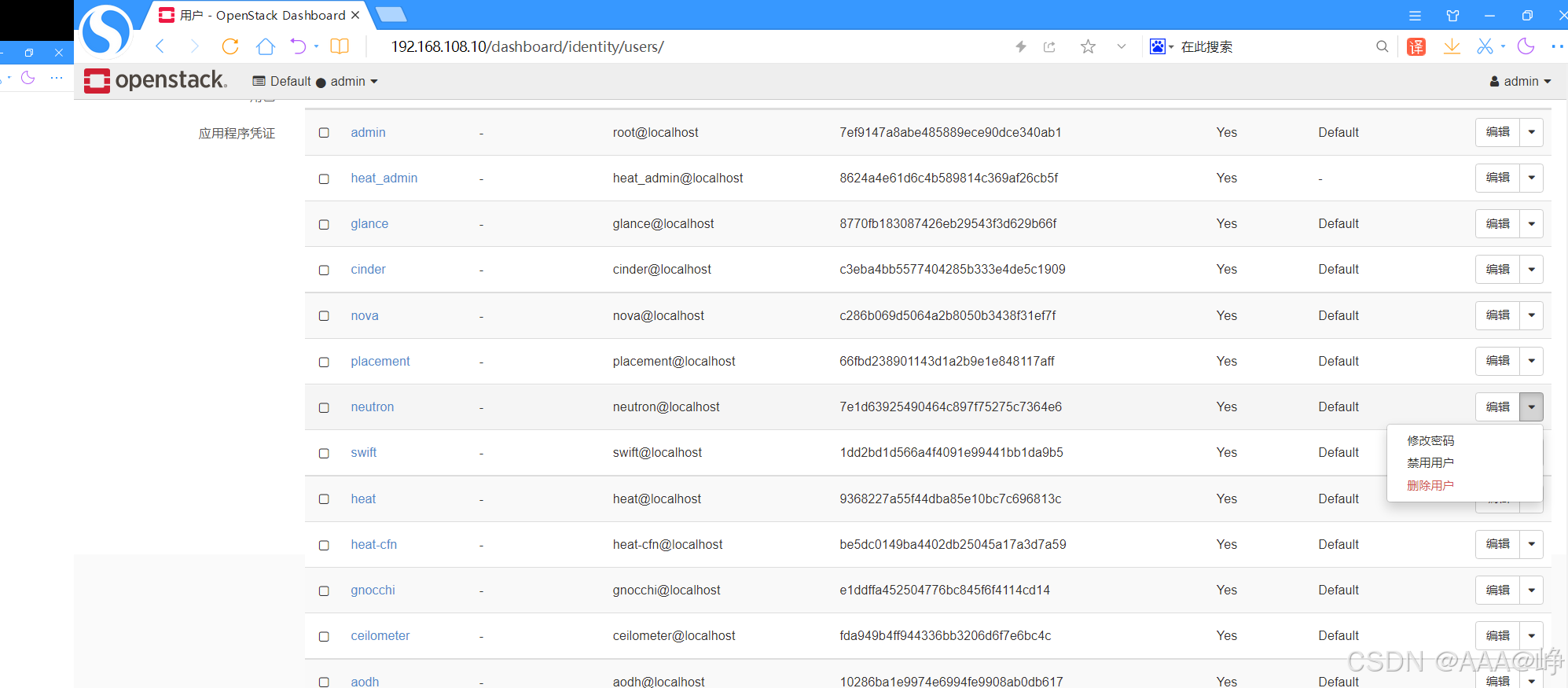Click the nova@localhost email cell

tap(659, 315)
